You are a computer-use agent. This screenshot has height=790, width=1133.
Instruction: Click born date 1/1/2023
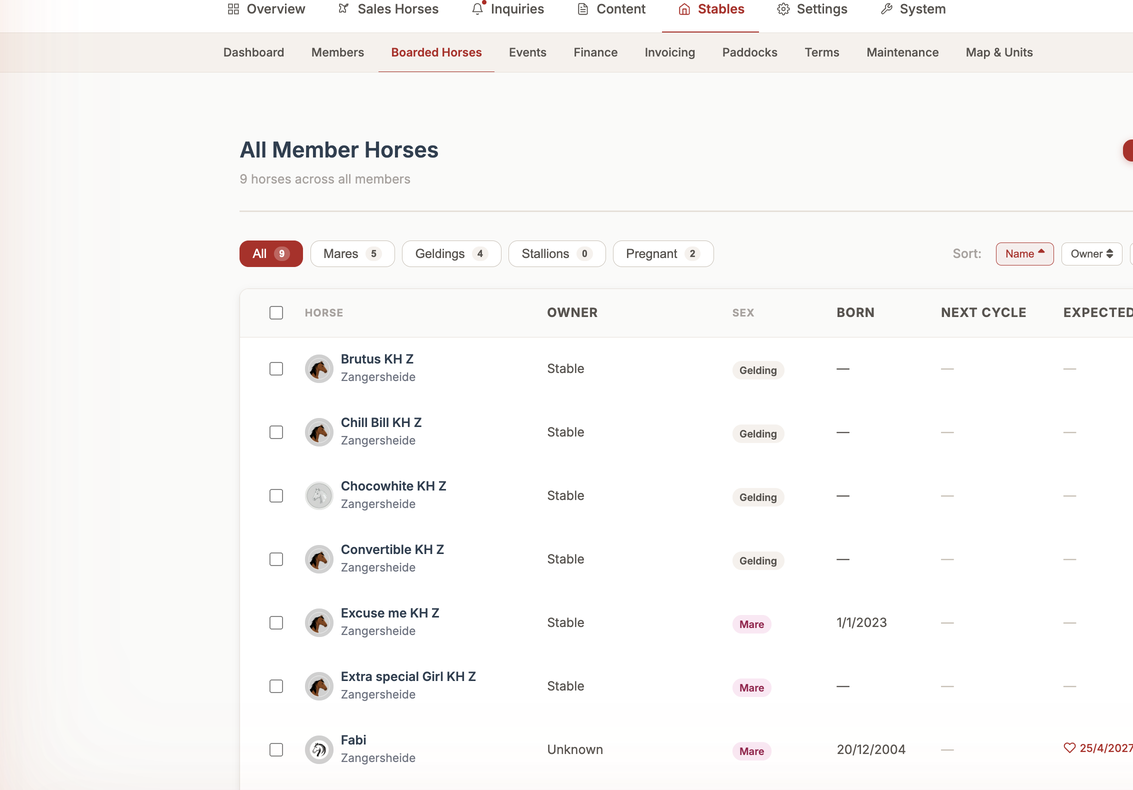coord(861,623)
